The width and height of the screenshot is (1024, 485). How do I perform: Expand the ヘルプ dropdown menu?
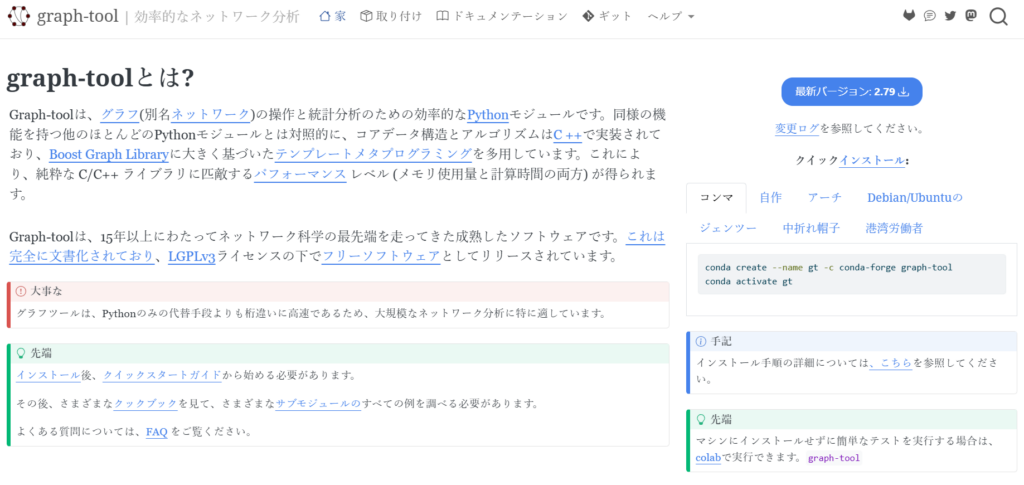[x=671, y=16]
